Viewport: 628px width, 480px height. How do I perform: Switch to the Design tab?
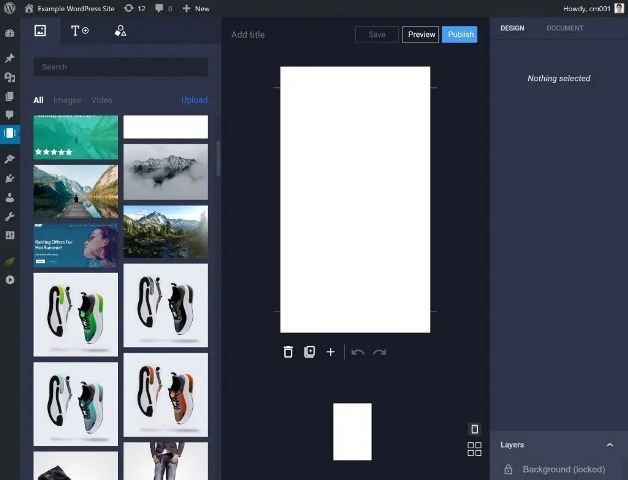coord(512,28)
